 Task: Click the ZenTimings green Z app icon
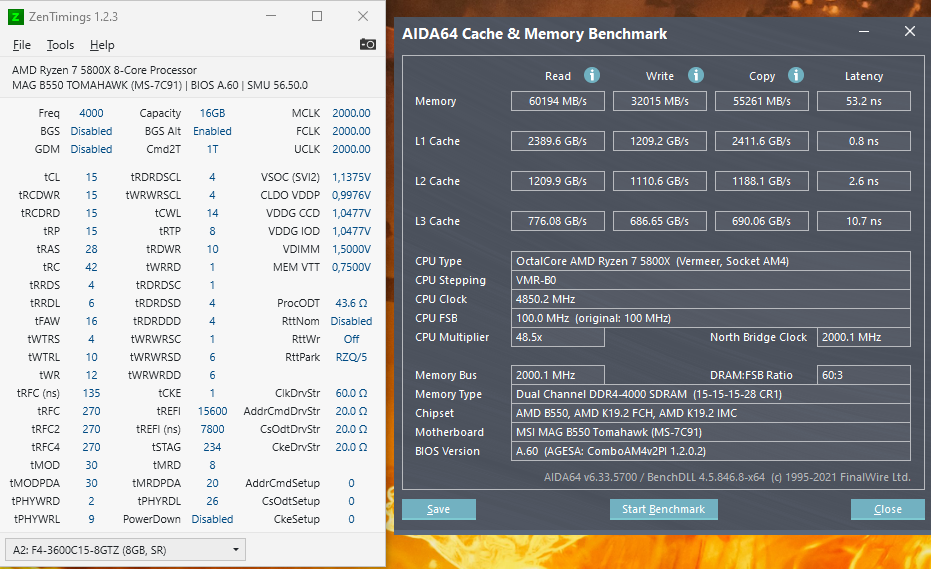pos(16,17)
